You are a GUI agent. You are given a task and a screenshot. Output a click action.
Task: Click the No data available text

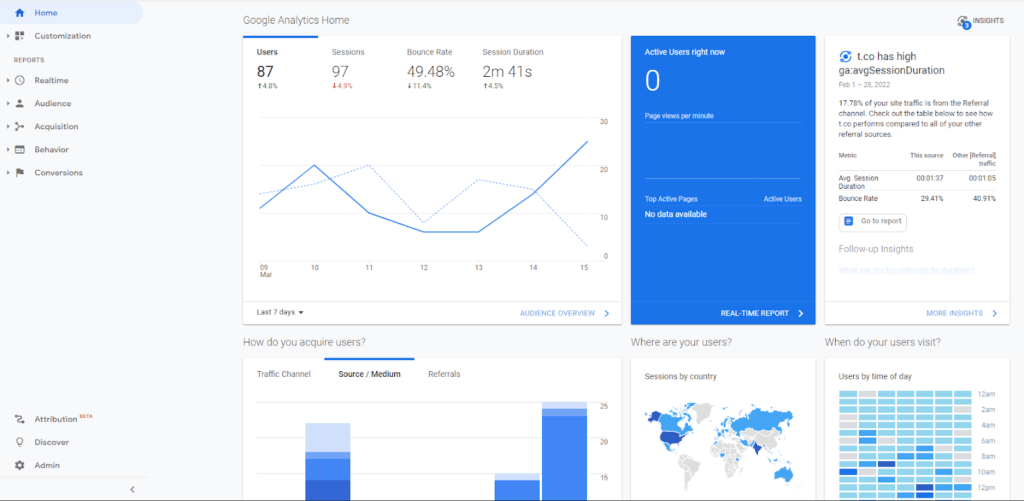[675, 214]
